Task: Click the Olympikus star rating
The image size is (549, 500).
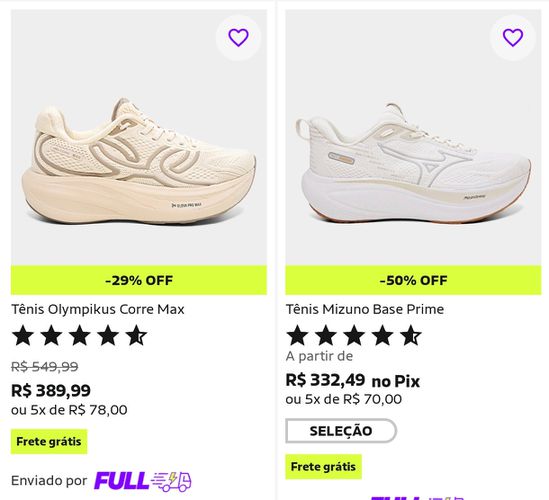Action: (79, 335)
